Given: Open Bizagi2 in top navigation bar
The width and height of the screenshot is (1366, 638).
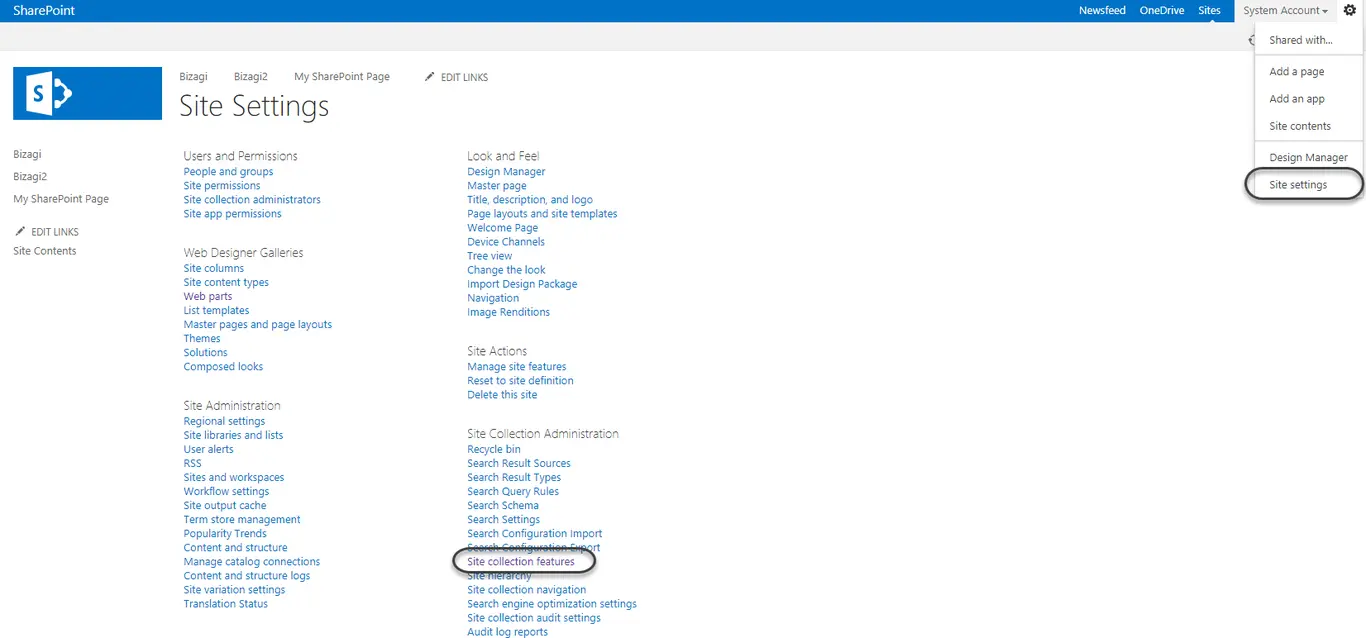Looking at the screenshot, I should pyautogui.click(x=250, y=77).
